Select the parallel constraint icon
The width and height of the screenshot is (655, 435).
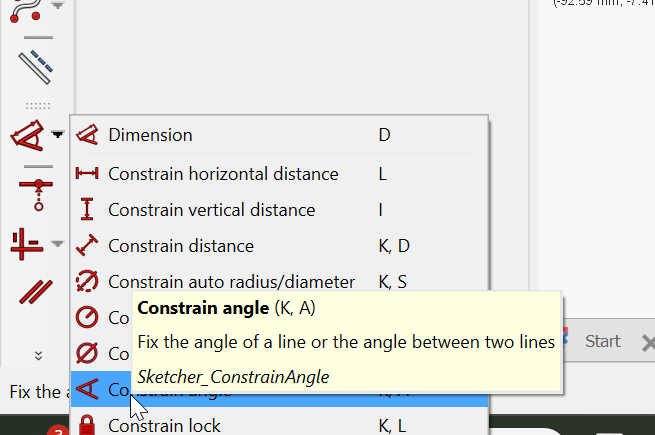(x=37, y=293)
